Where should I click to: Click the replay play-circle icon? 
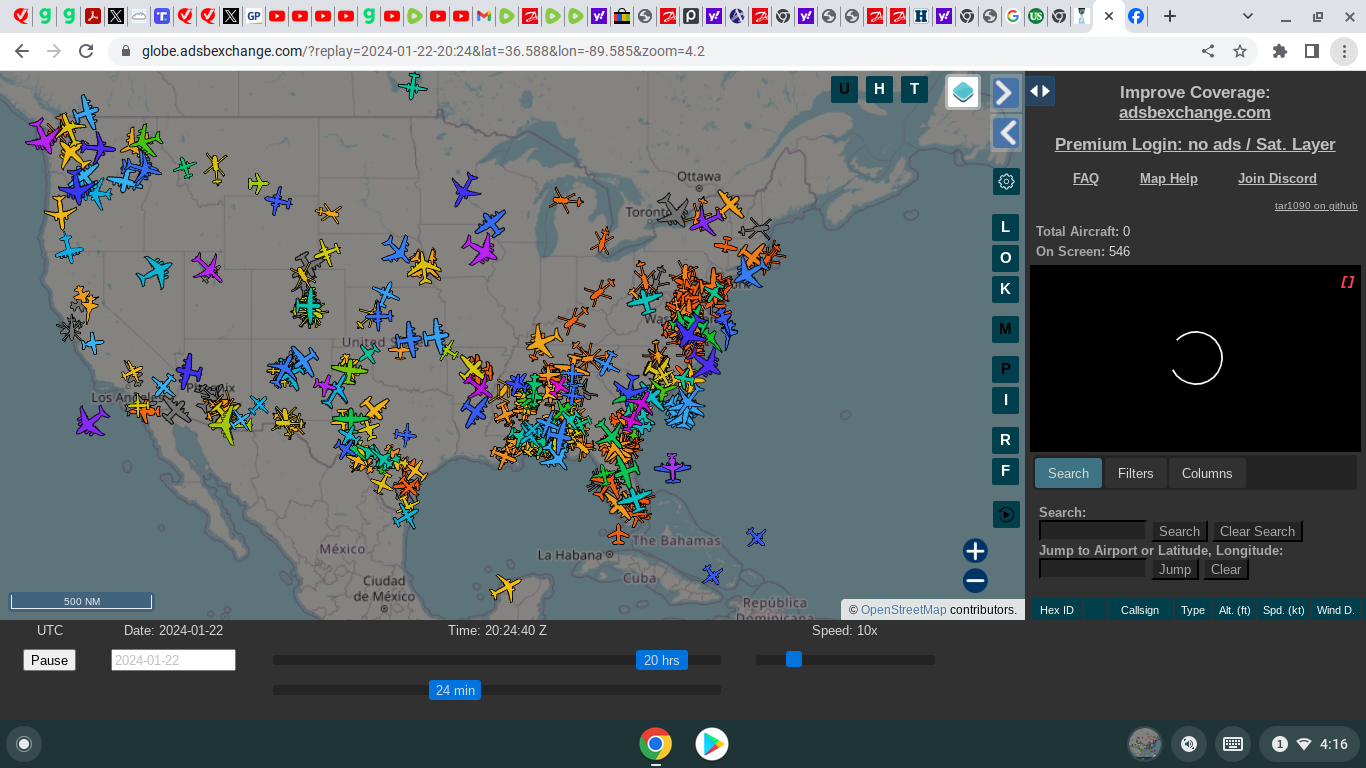[1006, 515]
